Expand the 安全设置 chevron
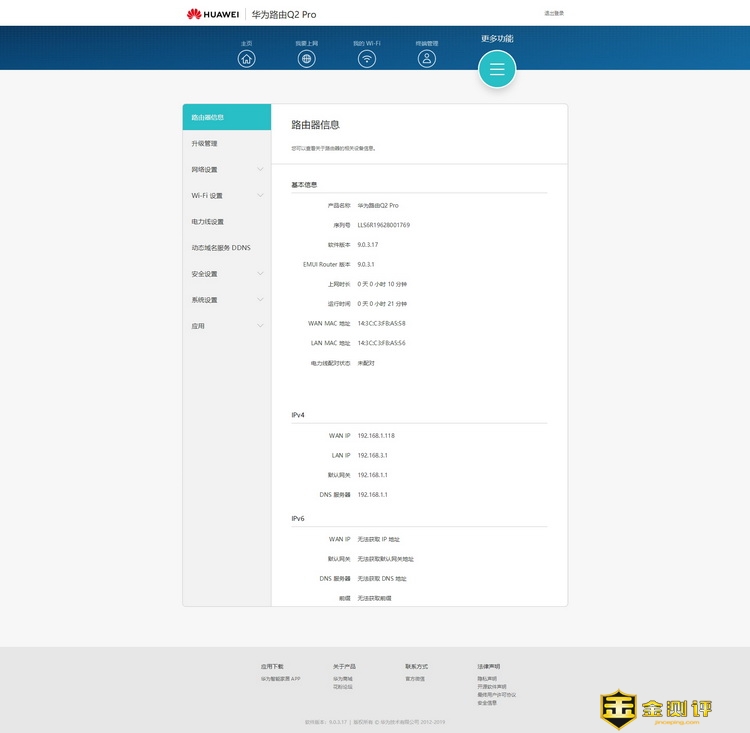 260,273
